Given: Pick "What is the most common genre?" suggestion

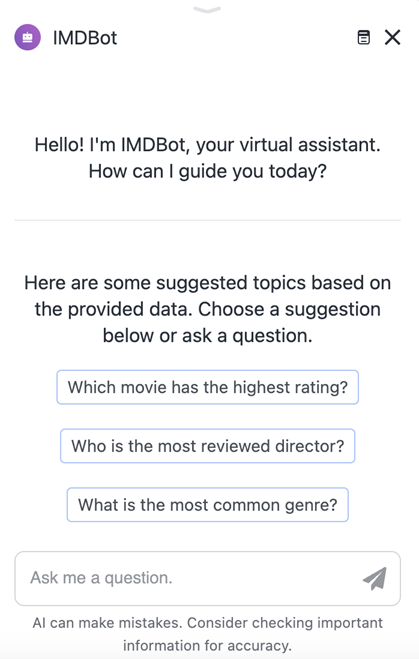Looking at the screenshot, I should click(x=208, y=505).
